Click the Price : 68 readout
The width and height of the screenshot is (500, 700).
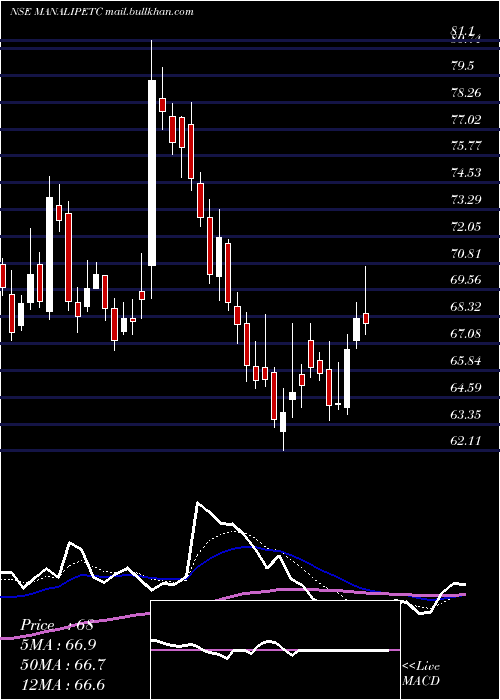[57, 625]
